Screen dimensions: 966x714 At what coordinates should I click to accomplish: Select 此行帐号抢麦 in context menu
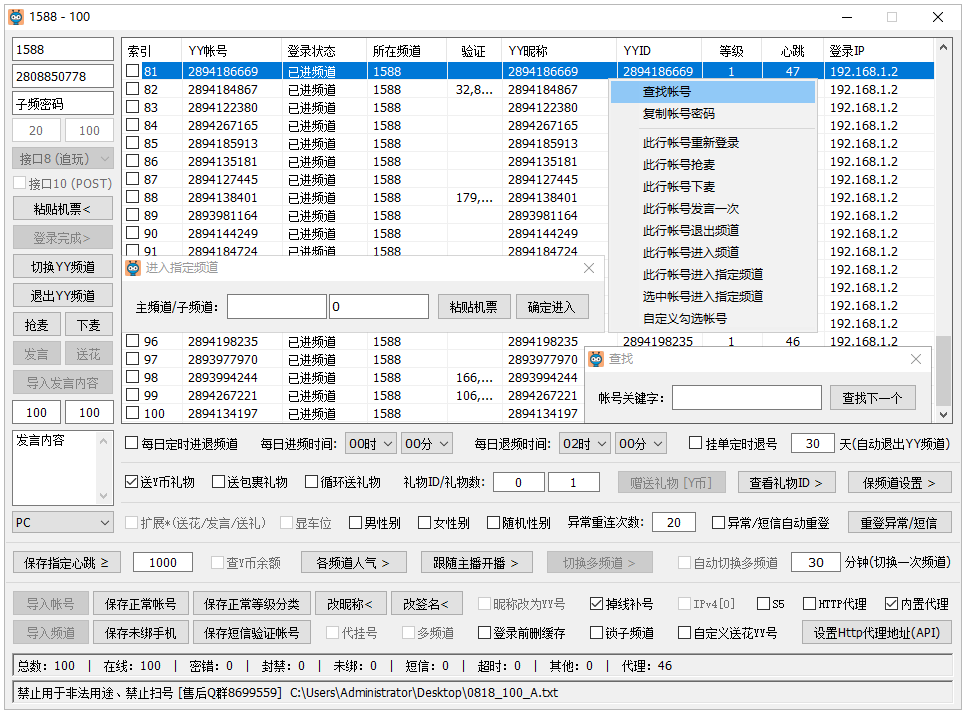click(713, 165)
